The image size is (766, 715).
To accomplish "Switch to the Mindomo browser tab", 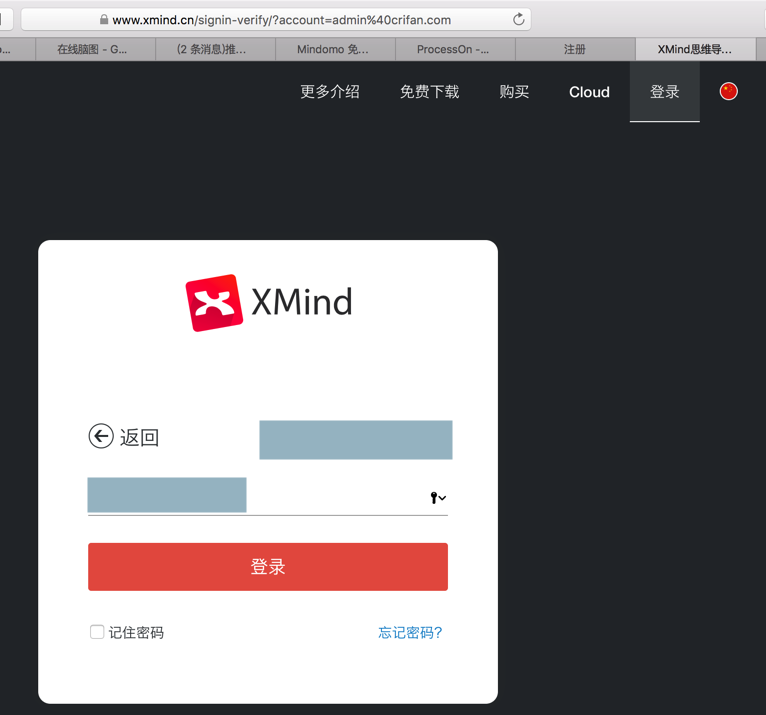I will tap(336, 49).
